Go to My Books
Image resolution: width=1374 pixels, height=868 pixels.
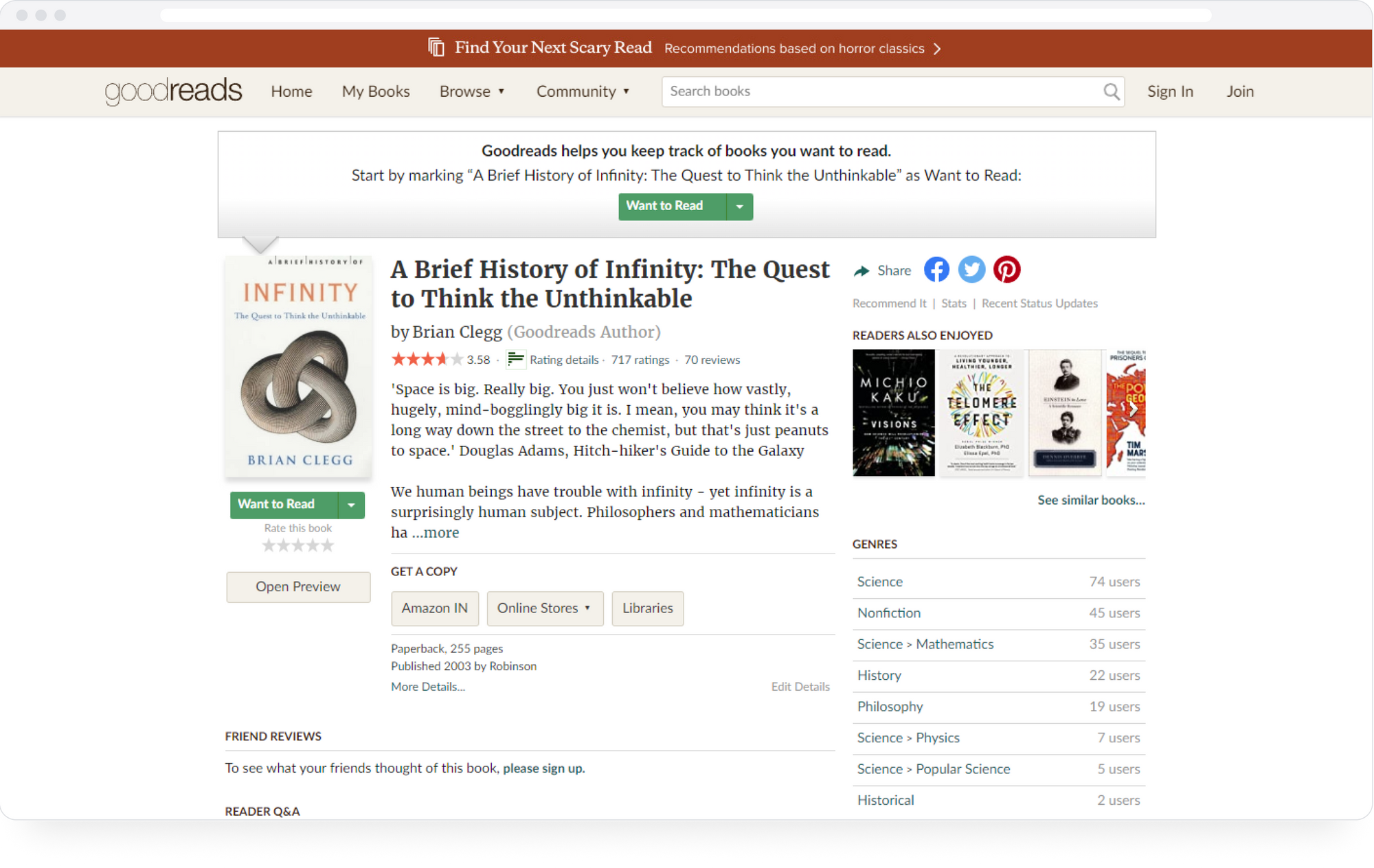pyautogui.click(x=376, y=91)
